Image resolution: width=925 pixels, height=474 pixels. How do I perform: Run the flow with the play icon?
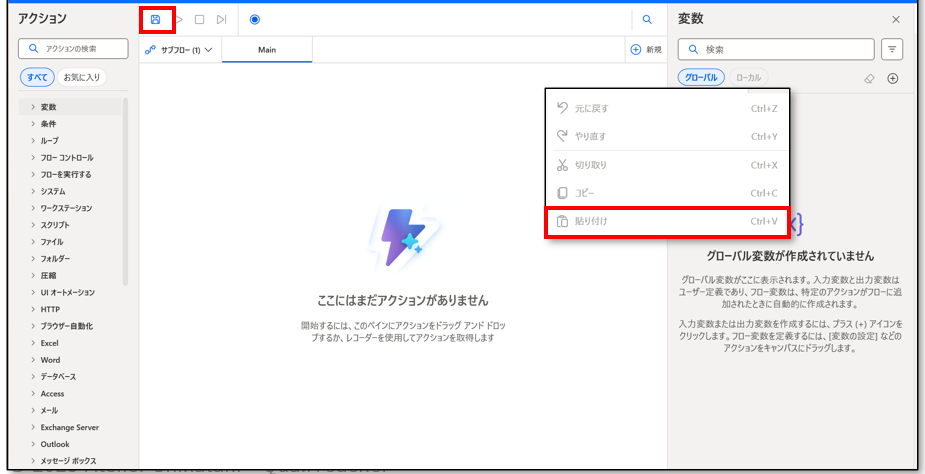pos(179,19)
